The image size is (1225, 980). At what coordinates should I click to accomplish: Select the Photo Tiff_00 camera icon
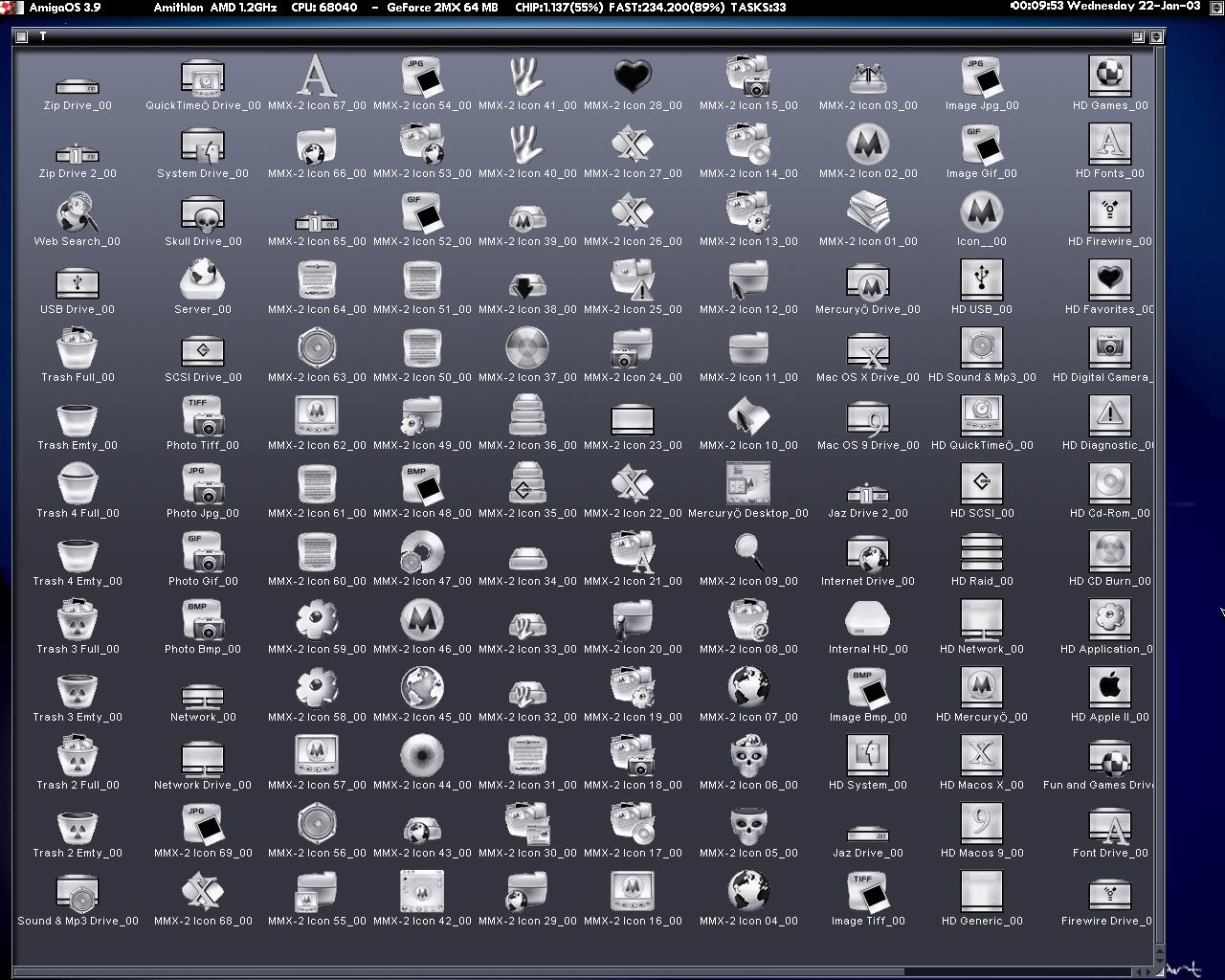pos(202,416)
